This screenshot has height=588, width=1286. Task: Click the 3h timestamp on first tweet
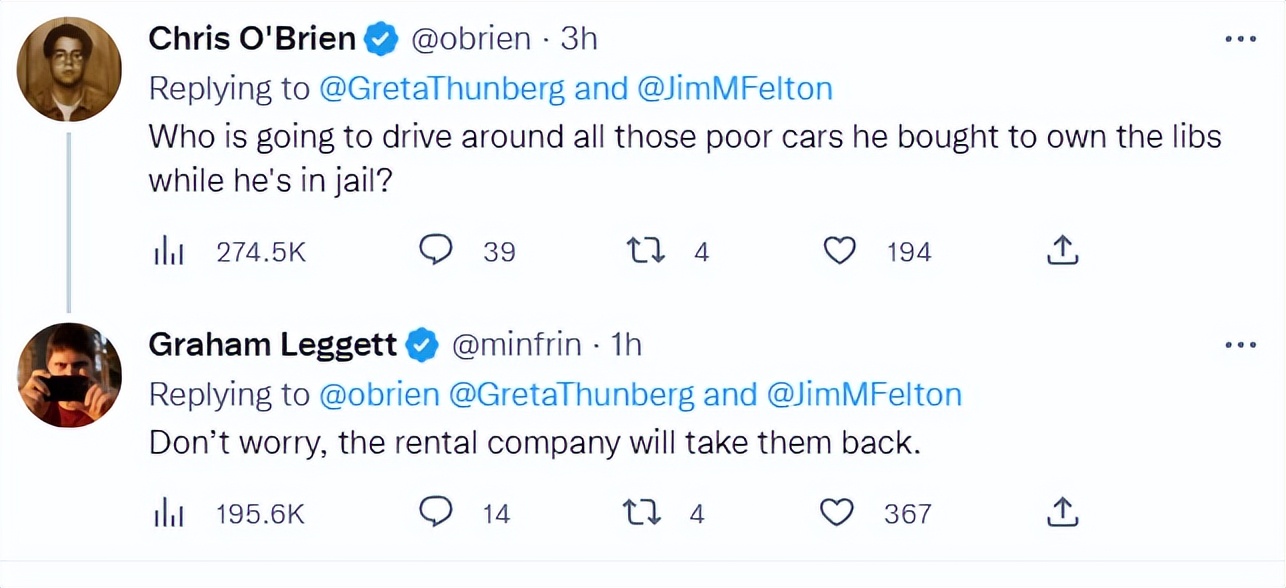(579, 39)
